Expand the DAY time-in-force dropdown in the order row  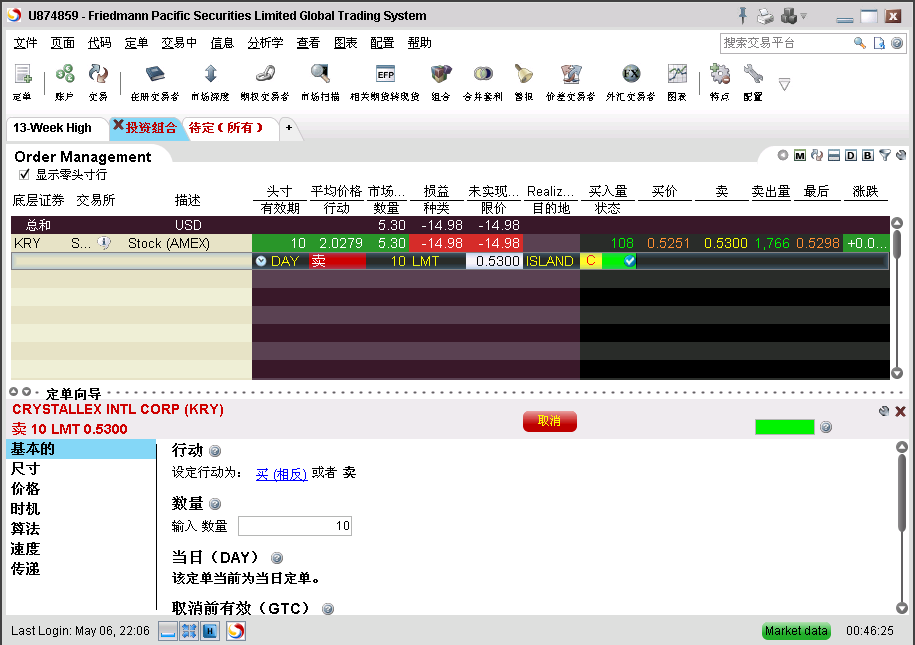click(x=261, y=261)
